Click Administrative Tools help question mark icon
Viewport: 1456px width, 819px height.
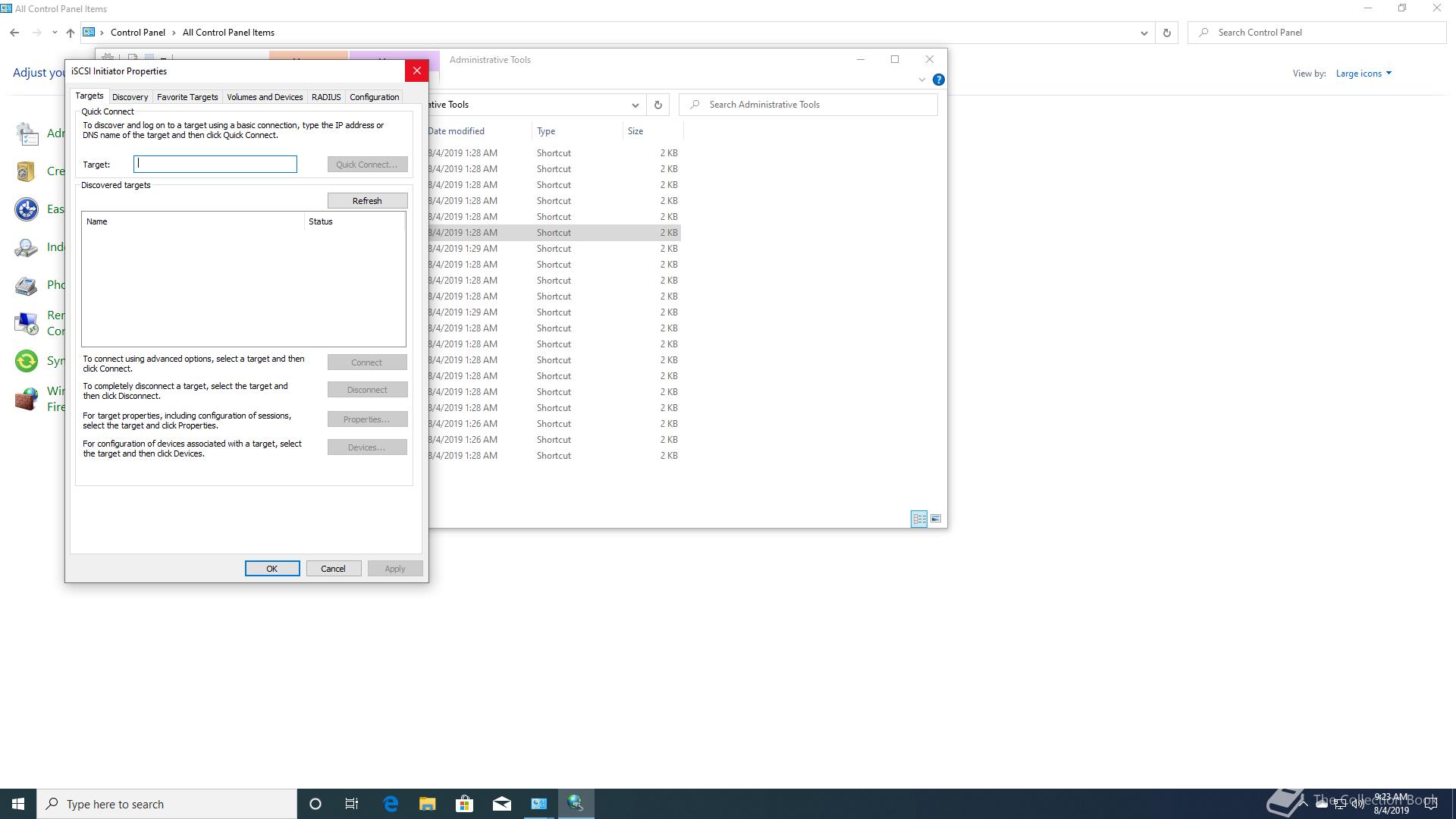pyautogui.click(x=938, y=80)
